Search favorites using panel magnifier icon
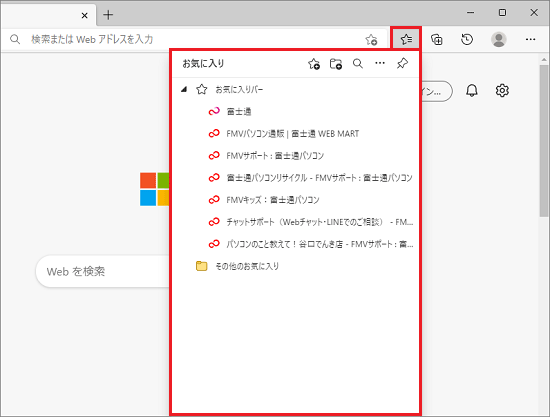550x417 pixels. pyautogui.click(x=358, y=63)
